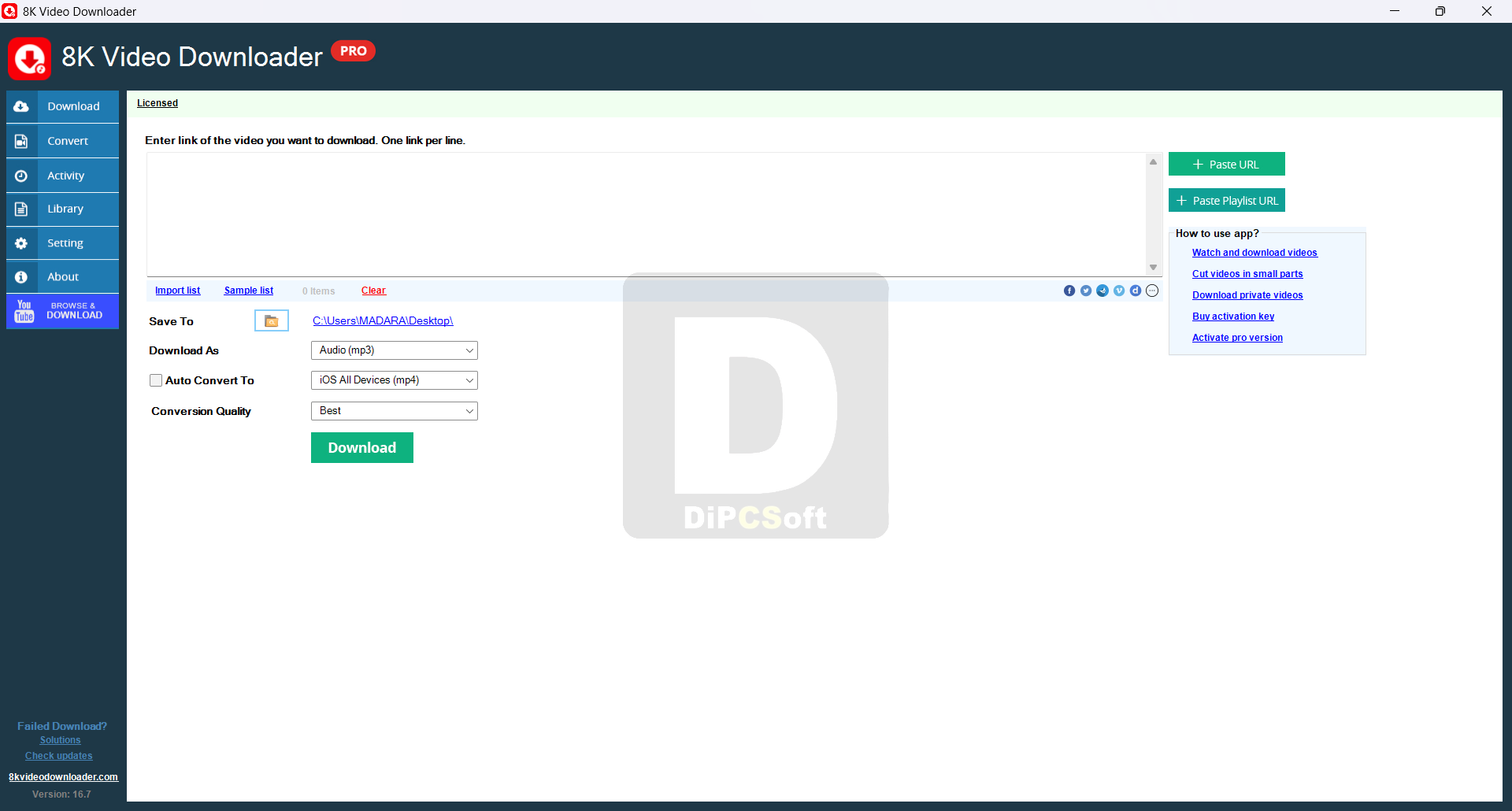This screenshot has width=1512, height=811.
Task: Open the Save To folder browse icon
Action: point(272,320)
